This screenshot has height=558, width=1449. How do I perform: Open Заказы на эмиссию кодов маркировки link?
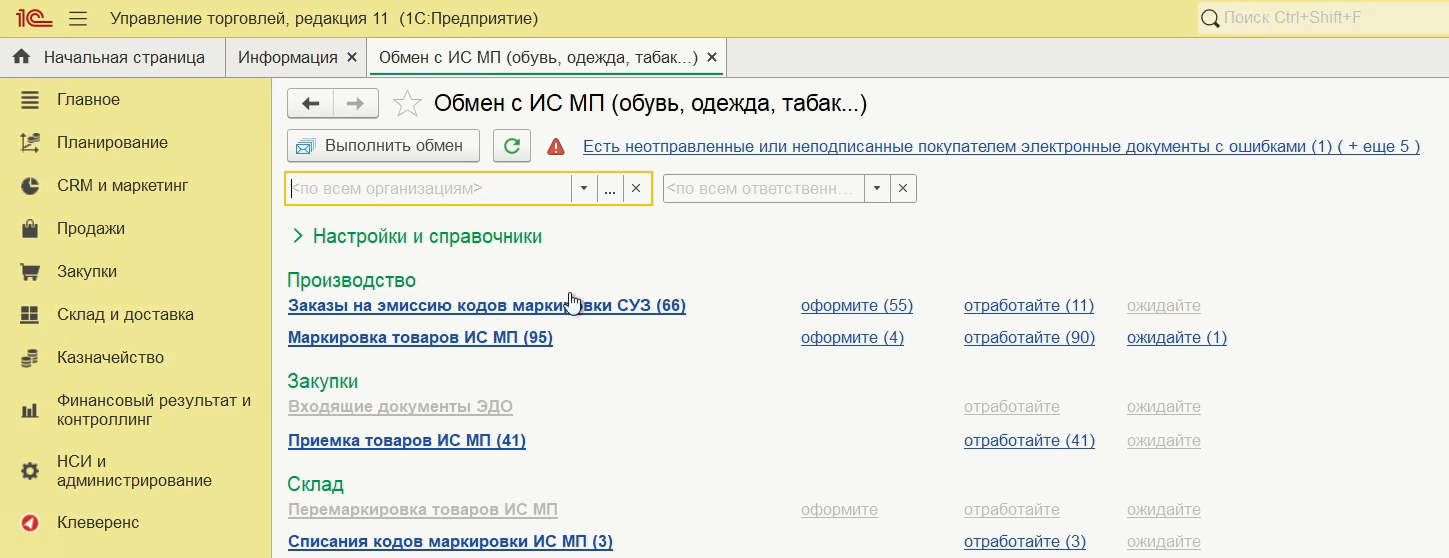486,306
